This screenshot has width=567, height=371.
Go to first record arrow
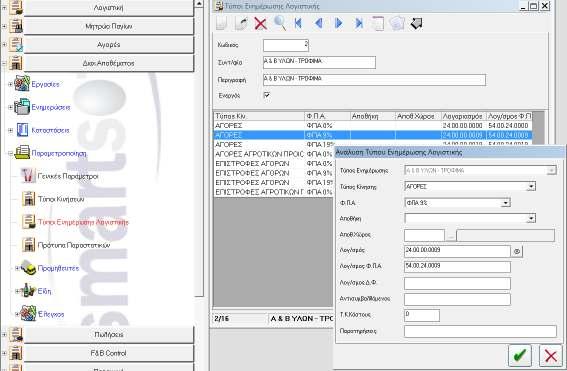coord(298,24)
